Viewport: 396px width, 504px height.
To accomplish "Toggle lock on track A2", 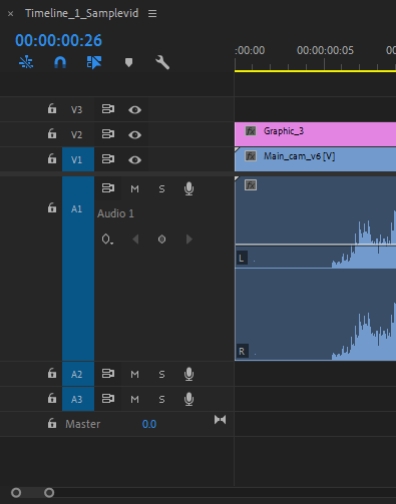I will [52, 373].
